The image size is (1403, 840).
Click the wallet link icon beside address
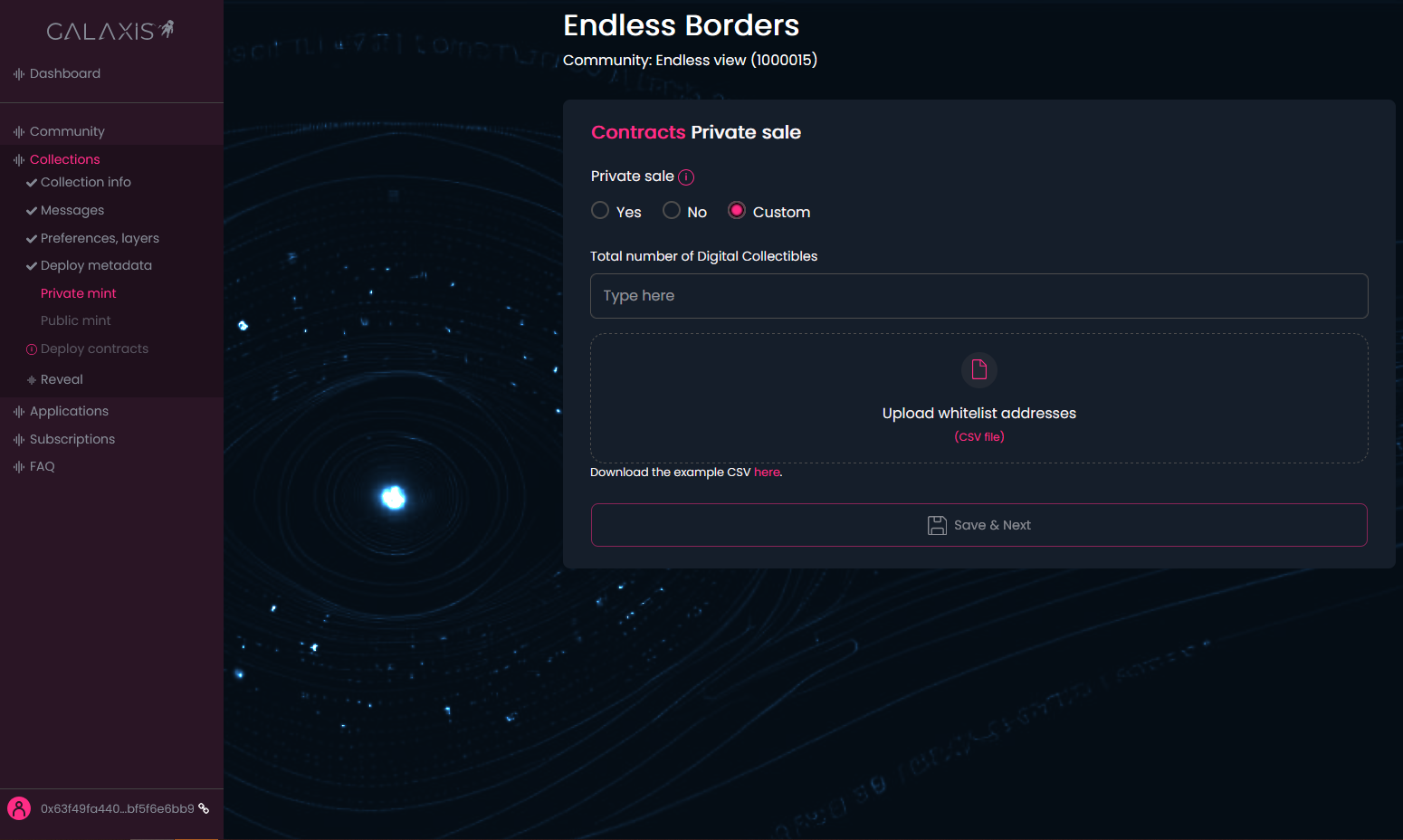[x=205, y=808]
